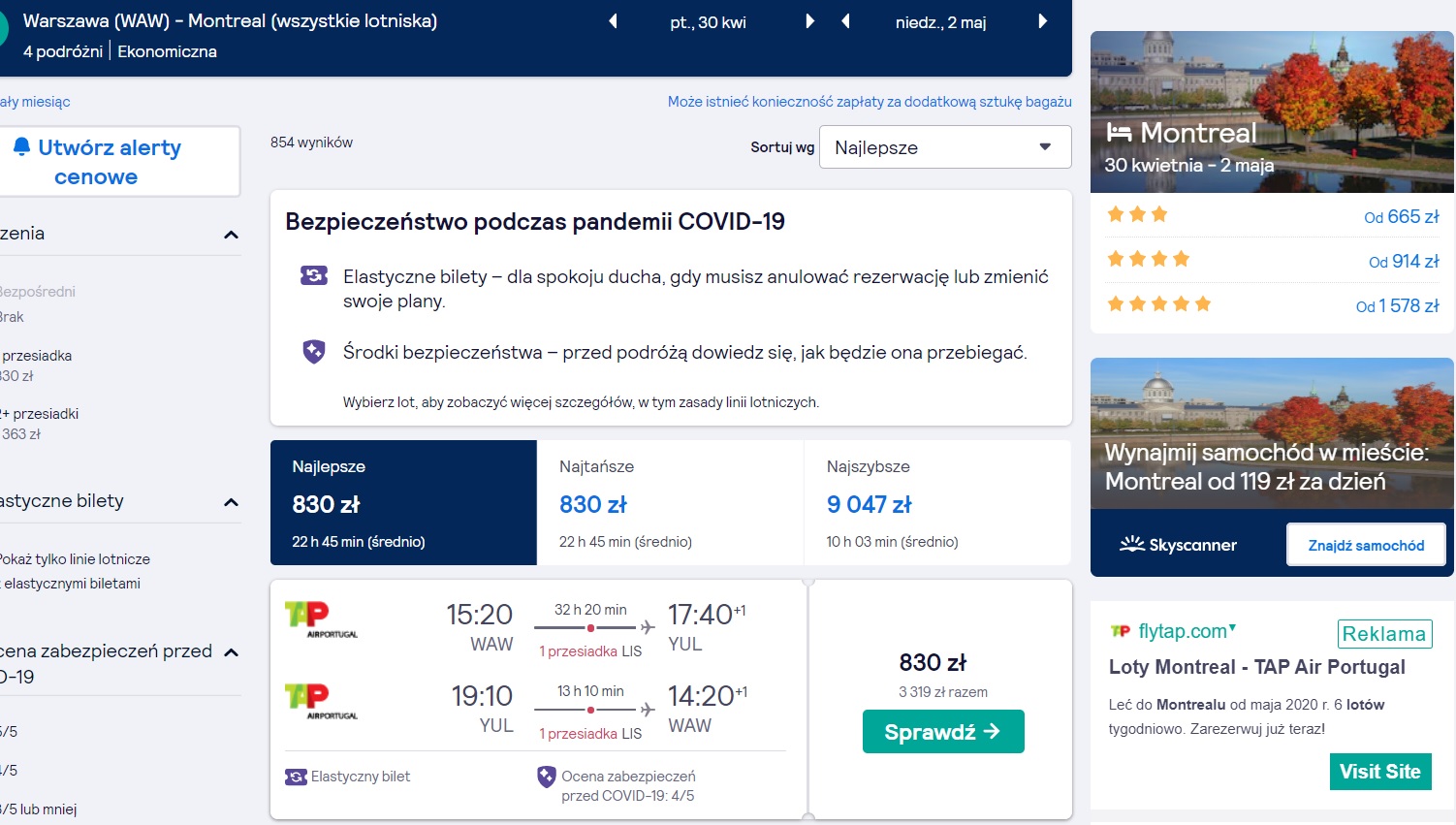Click the bell icon for price alerts
Image resolution: width=1456 pixels, height=825 pixels.
pyautogui.click(x=21, y=146)
